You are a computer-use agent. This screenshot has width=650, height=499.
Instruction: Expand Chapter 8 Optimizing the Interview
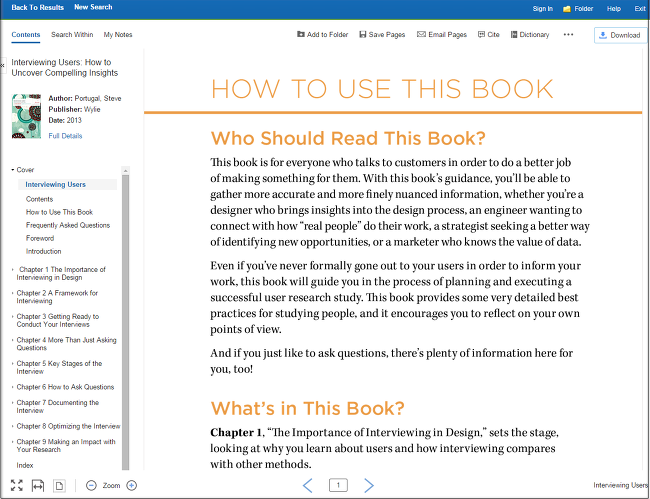coord(13,426)
